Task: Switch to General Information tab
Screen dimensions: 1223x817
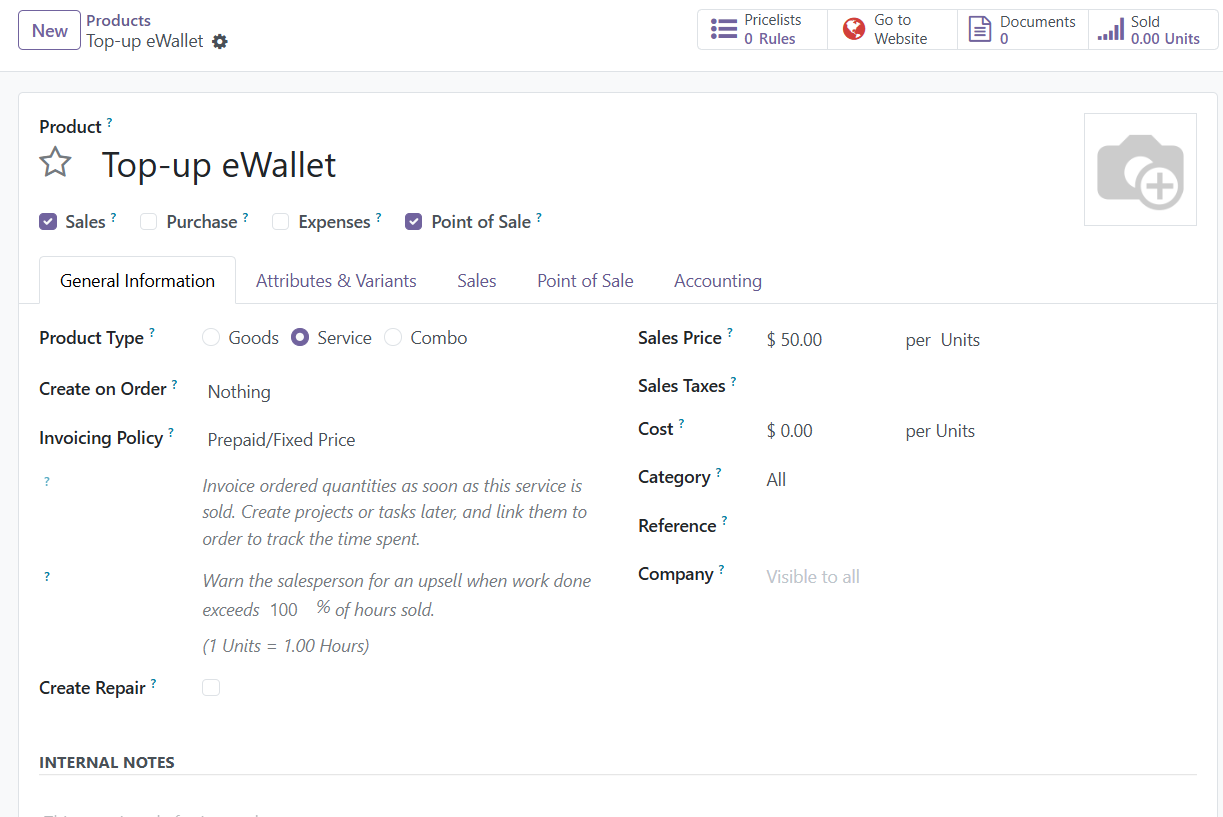Action: [x=137, y=281]
